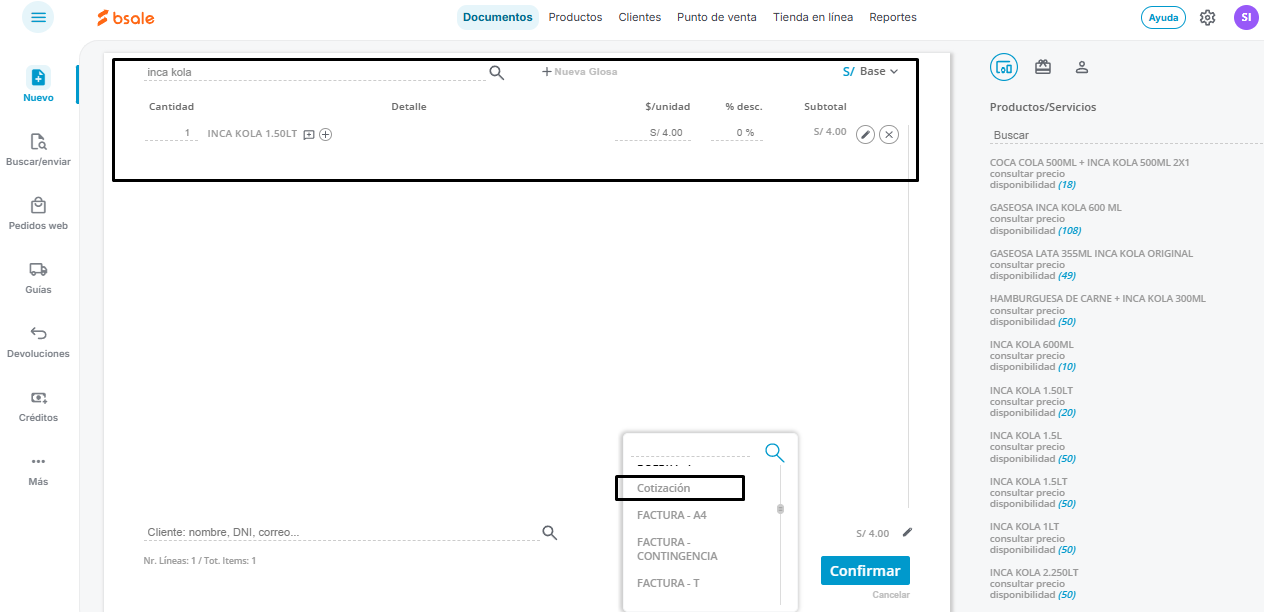Click the document type search magnifier
The width and height of the screenshot is (1264, 612).
774,452
